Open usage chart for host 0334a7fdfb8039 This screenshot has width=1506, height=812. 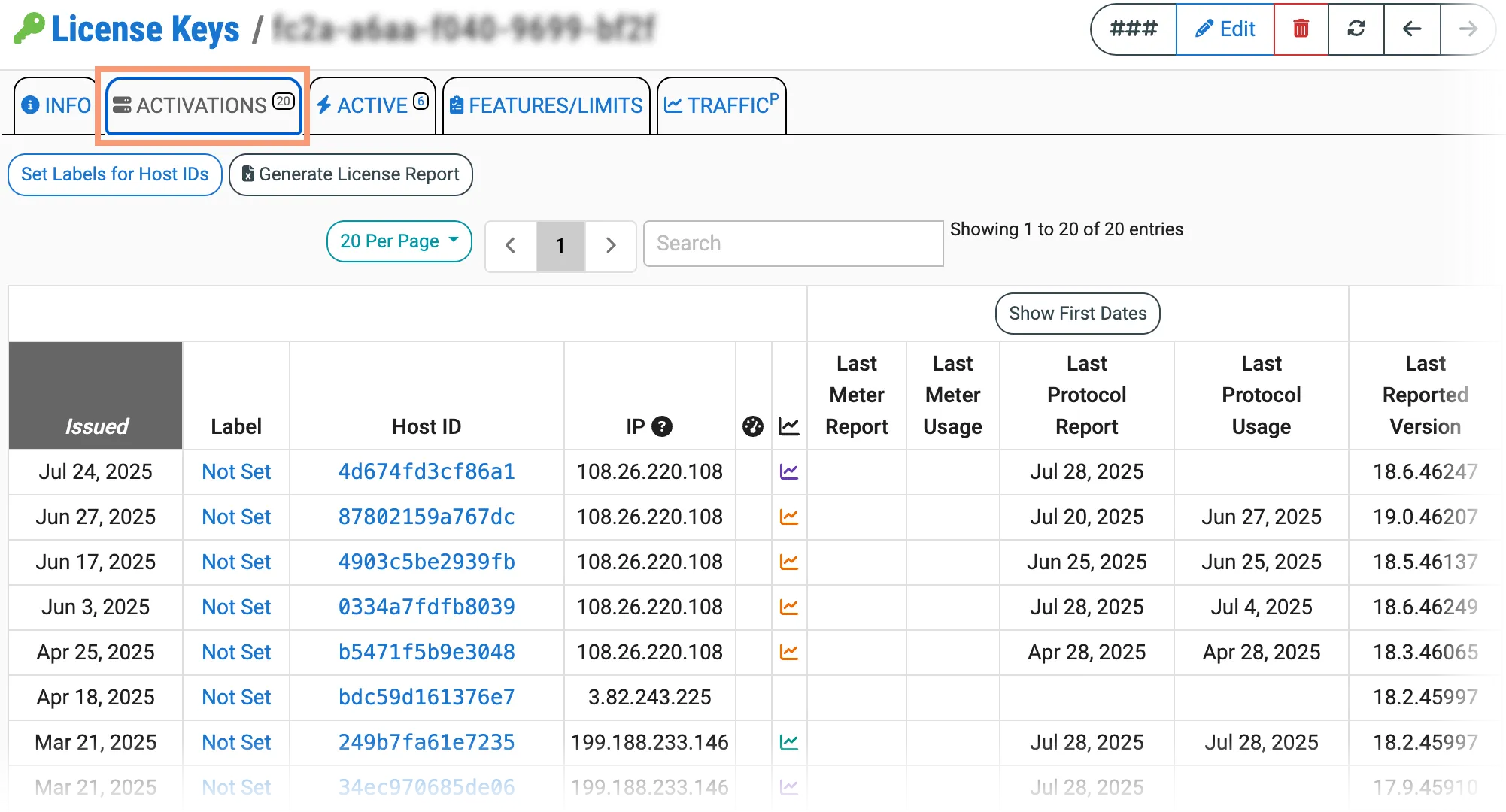789,607
